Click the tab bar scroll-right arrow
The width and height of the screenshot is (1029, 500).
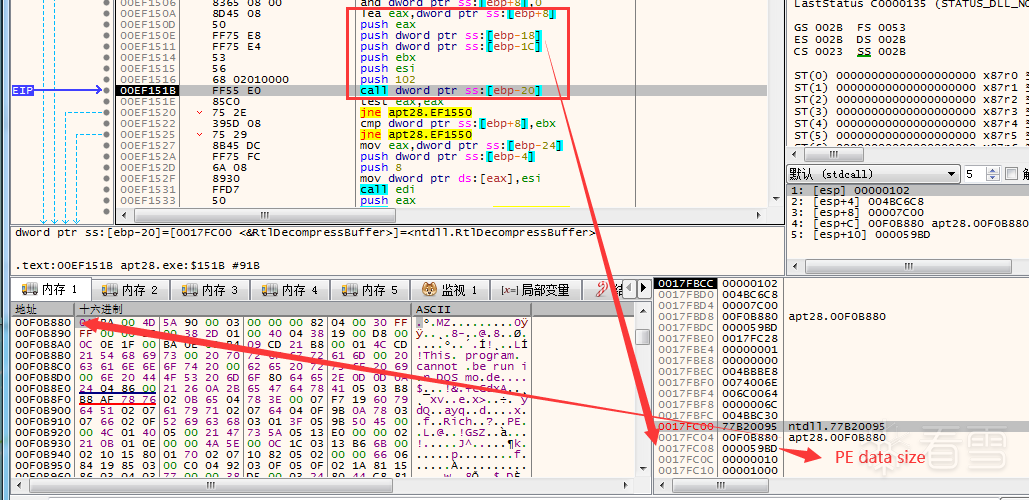pos(644,288)
